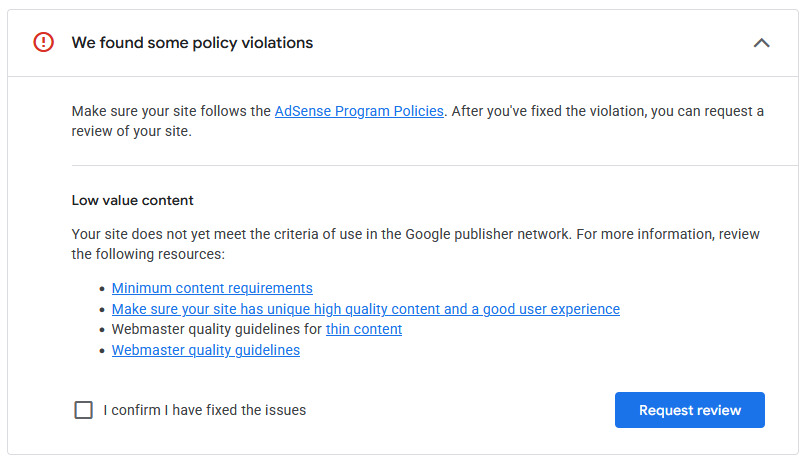Click the bullet before Minimum content requirements

(103, 289)
